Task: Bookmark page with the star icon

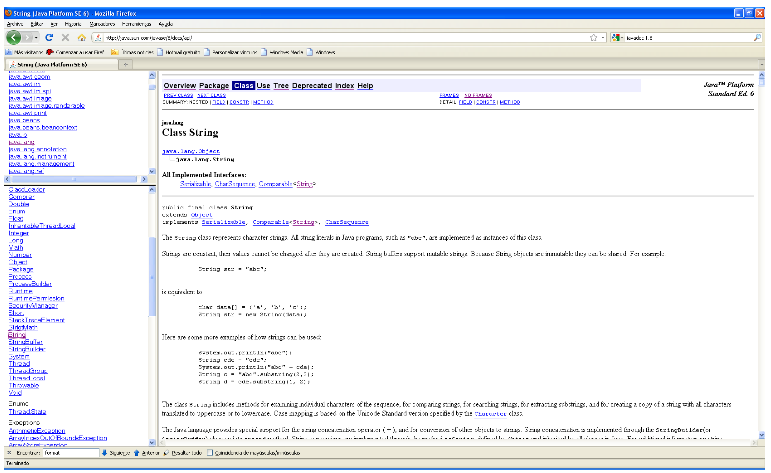Action: 593,37
